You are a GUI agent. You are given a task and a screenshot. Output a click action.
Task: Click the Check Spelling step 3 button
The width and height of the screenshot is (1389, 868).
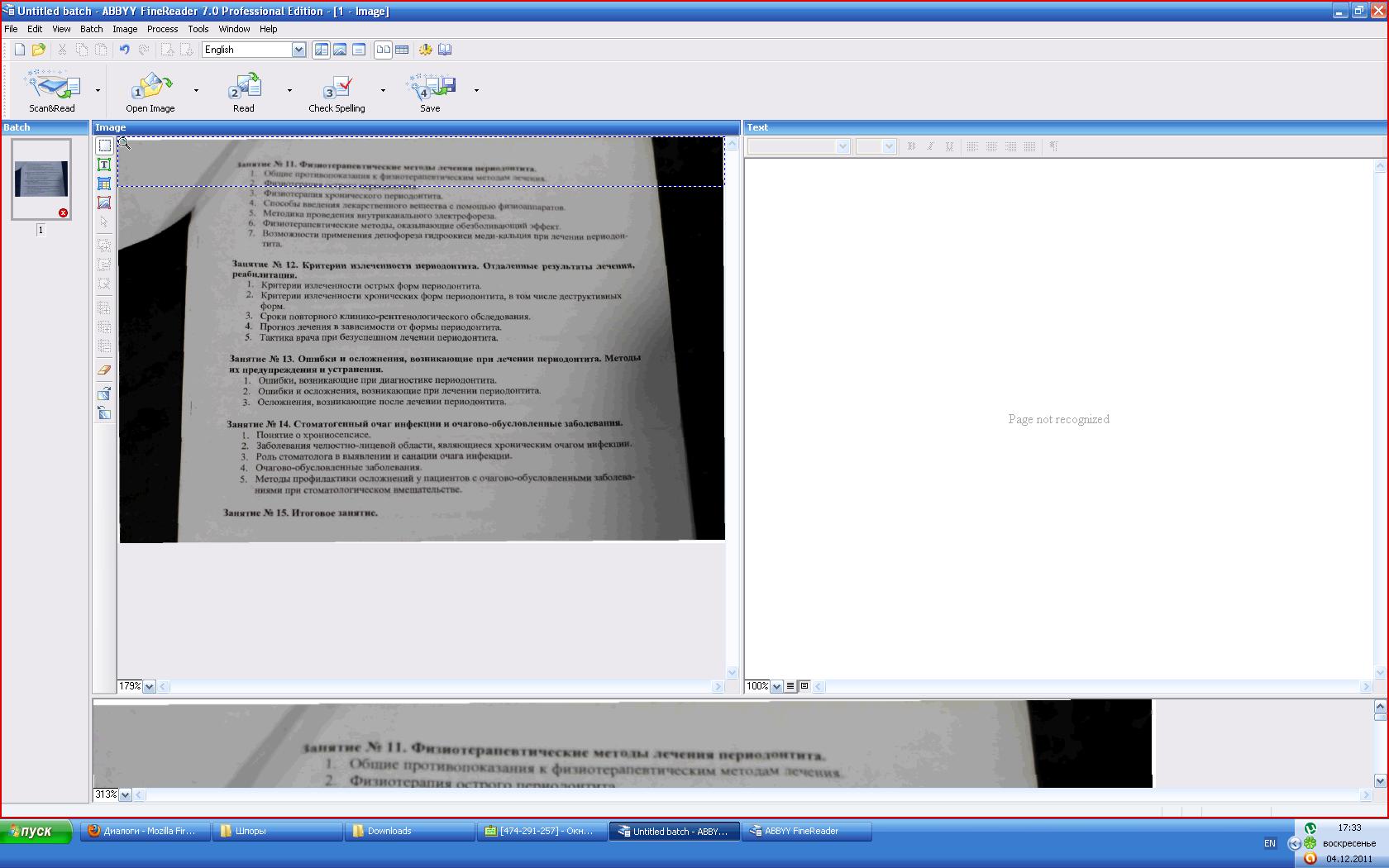tap(337, 91)
